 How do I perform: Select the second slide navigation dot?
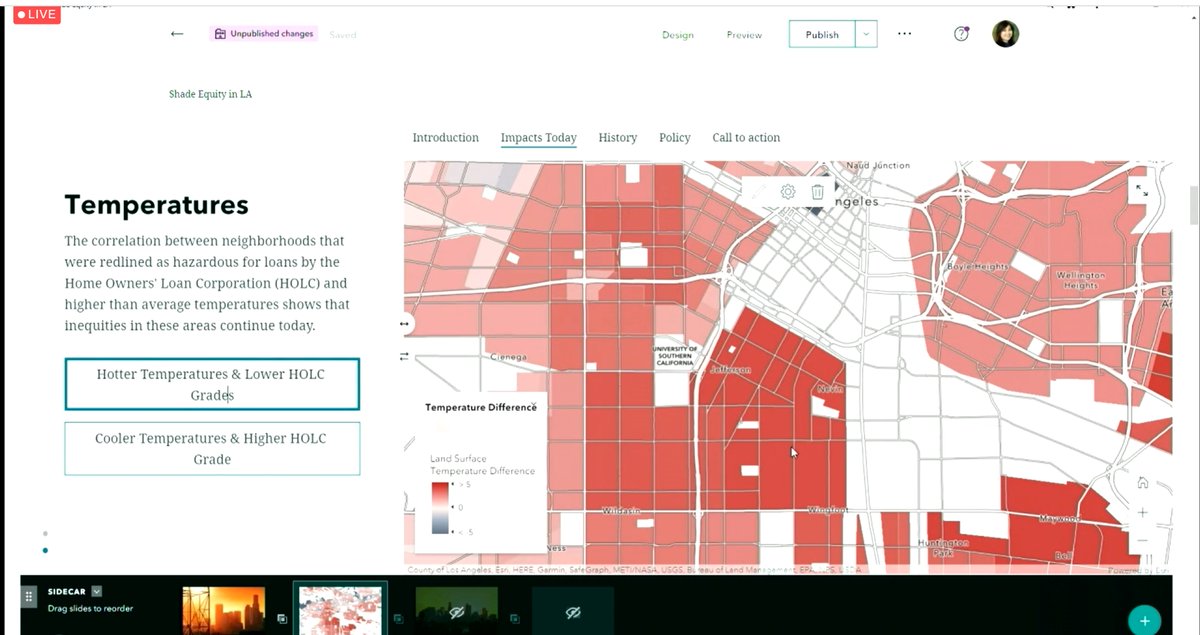45,550
